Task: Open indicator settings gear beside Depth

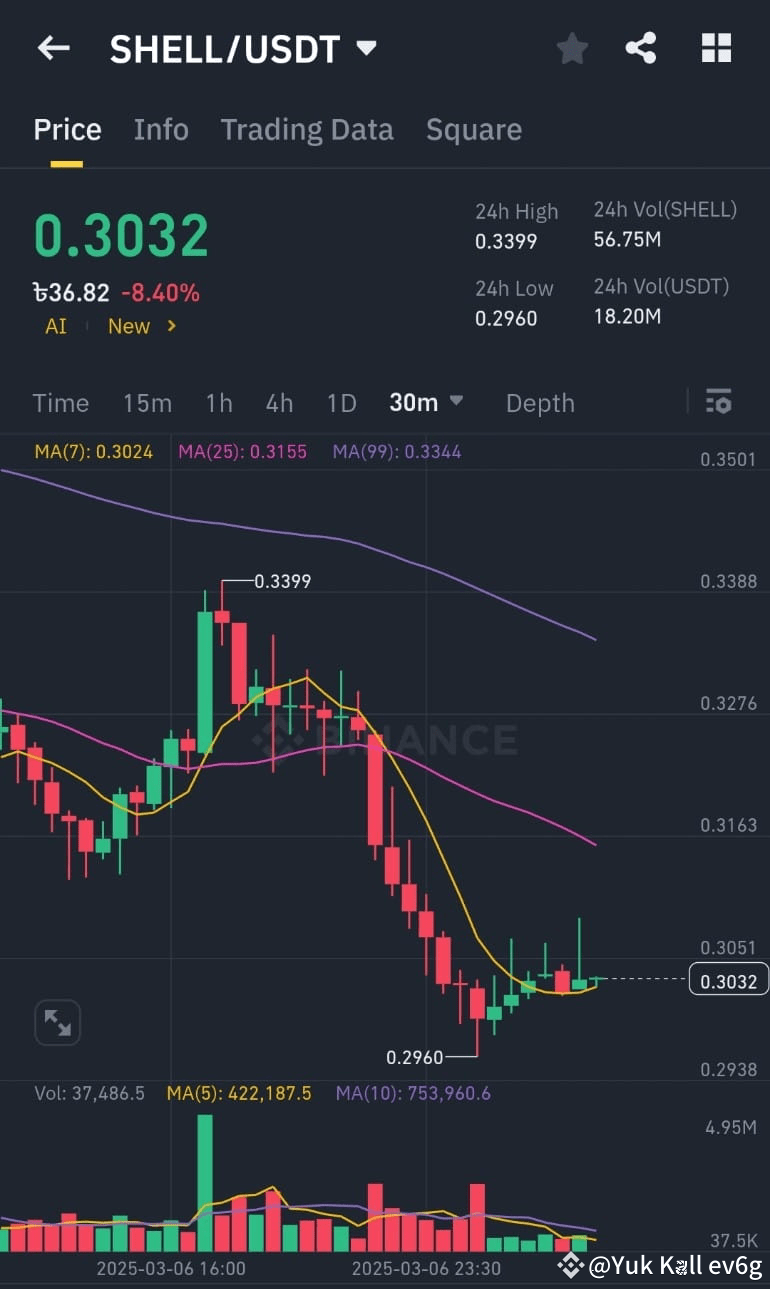Action: [x=719, y=402]
